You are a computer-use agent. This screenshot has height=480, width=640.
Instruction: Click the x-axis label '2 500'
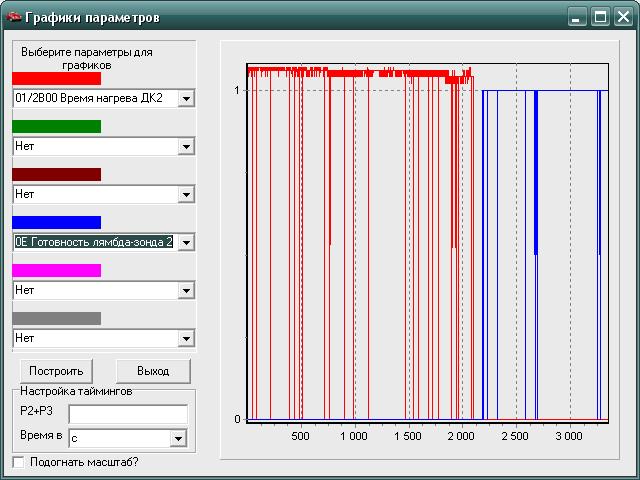coord(515,436)
